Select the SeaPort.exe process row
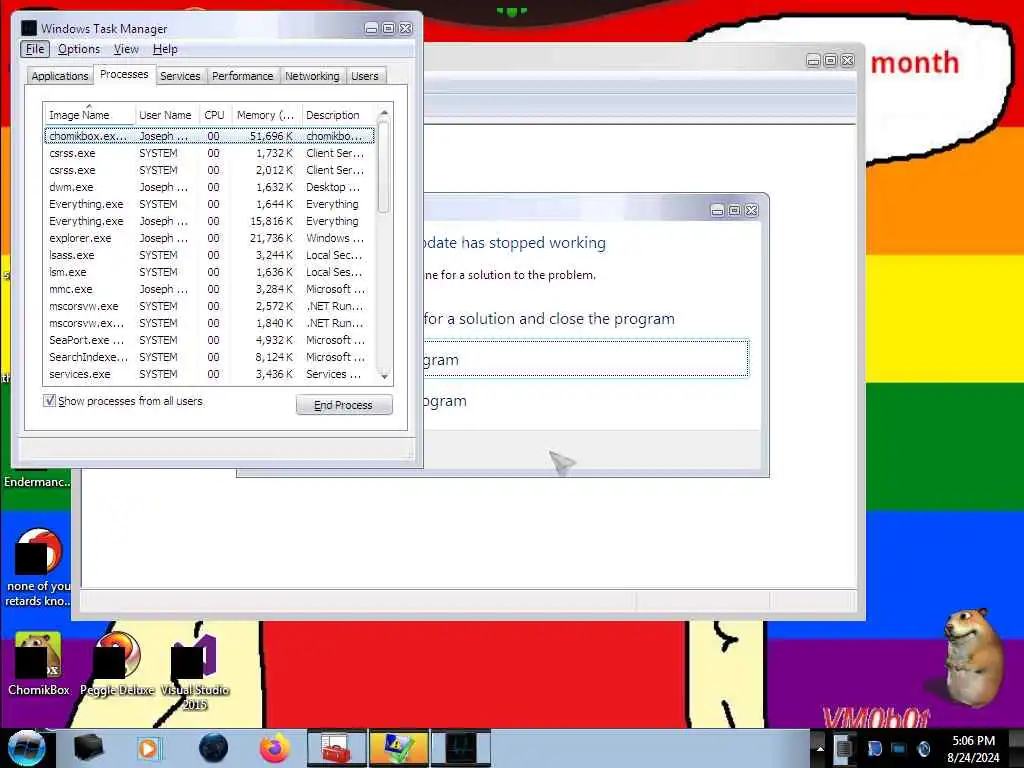Screen dimensions: 1024x768 (209, 340)
